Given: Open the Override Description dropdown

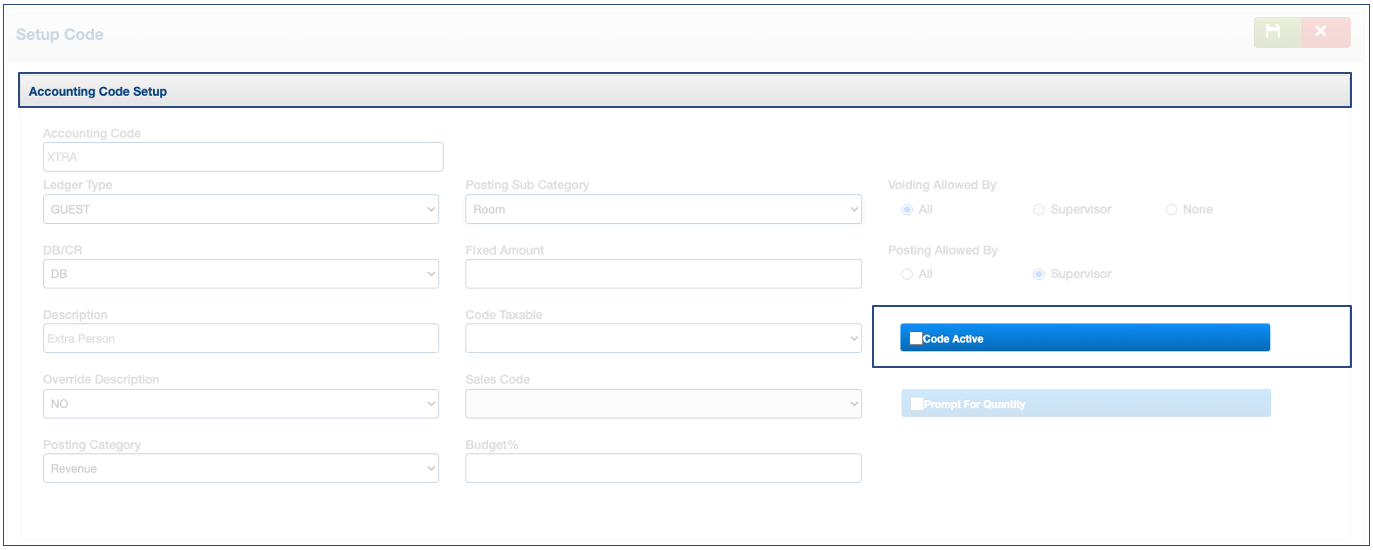Looking at the screenshot, I should [240, 404].
